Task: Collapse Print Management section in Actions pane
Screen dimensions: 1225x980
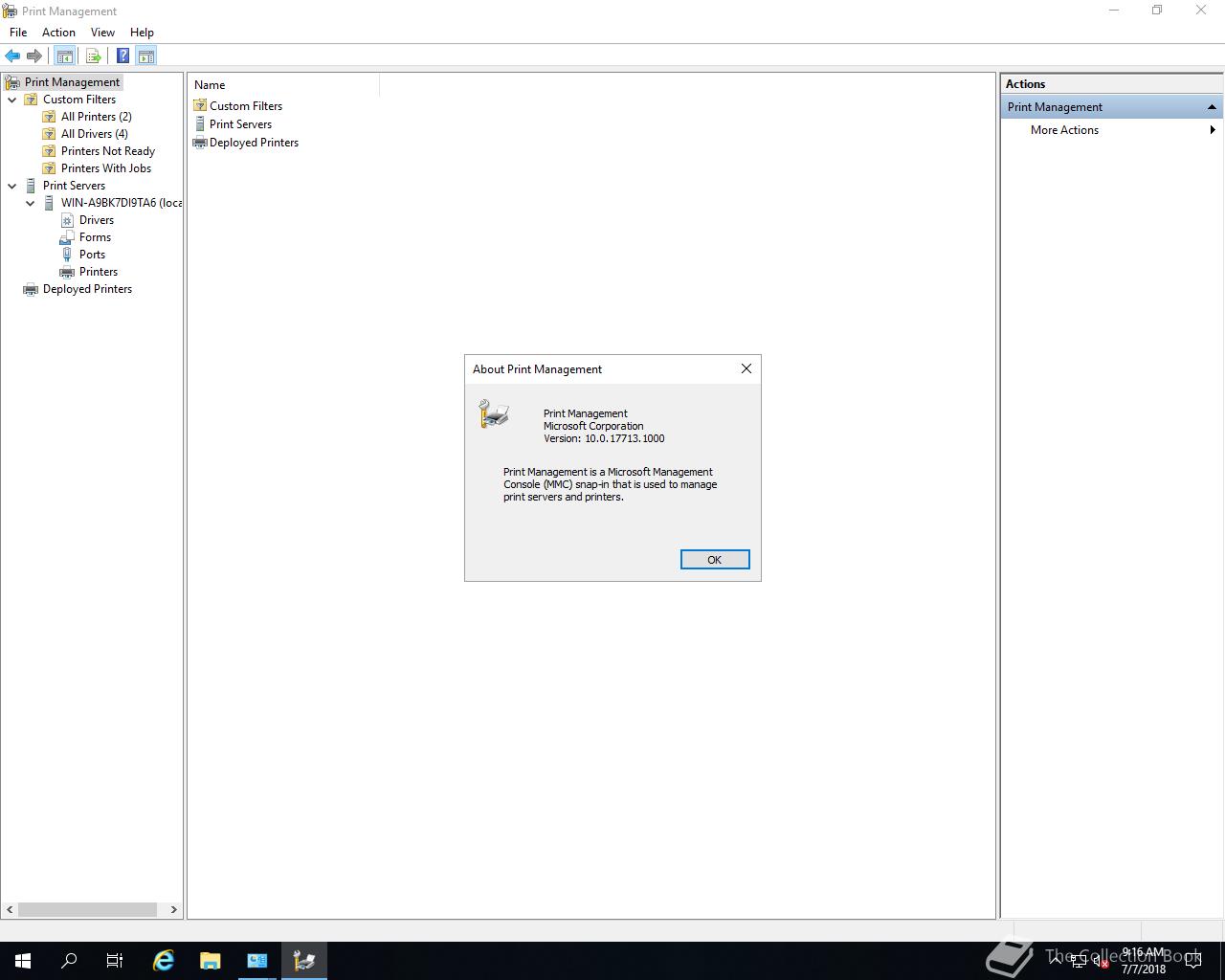Action: (x=1212, y=107)
